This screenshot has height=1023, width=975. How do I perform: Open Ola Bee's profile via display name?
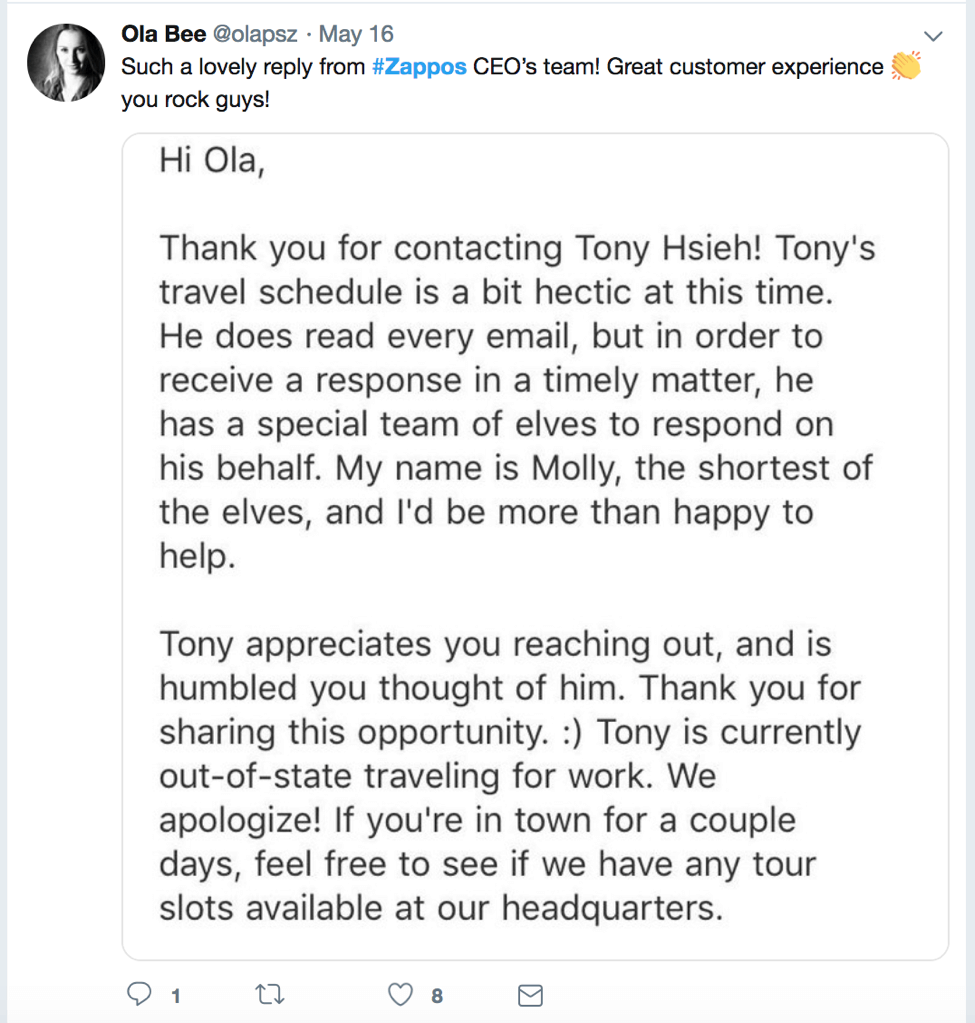tap(163, 34)
